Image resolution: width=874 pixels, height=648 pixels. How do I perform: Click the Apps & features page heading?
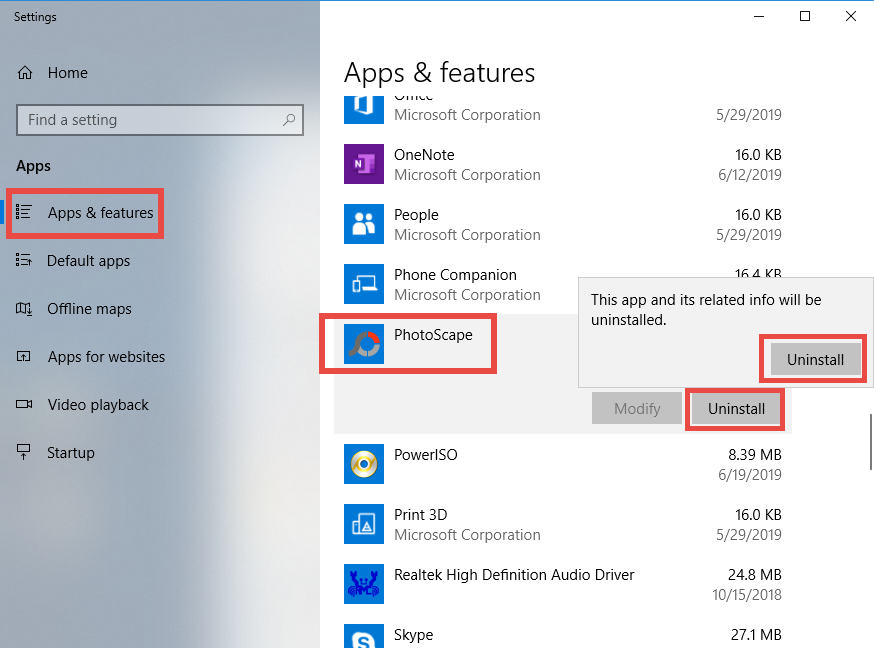coord(439,73)
